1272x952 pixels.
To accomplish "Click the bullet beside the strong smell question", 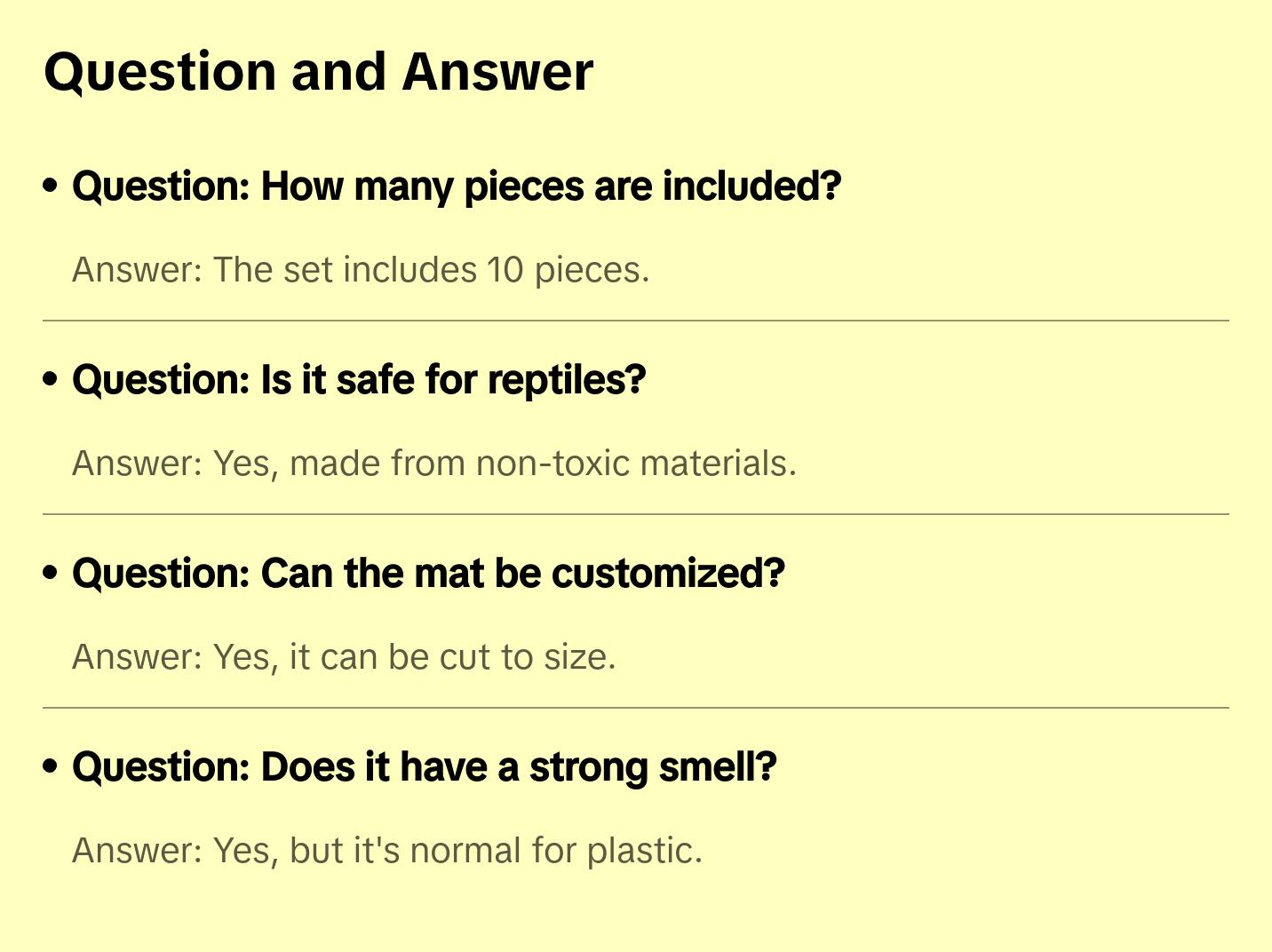I will click(51, 767).
